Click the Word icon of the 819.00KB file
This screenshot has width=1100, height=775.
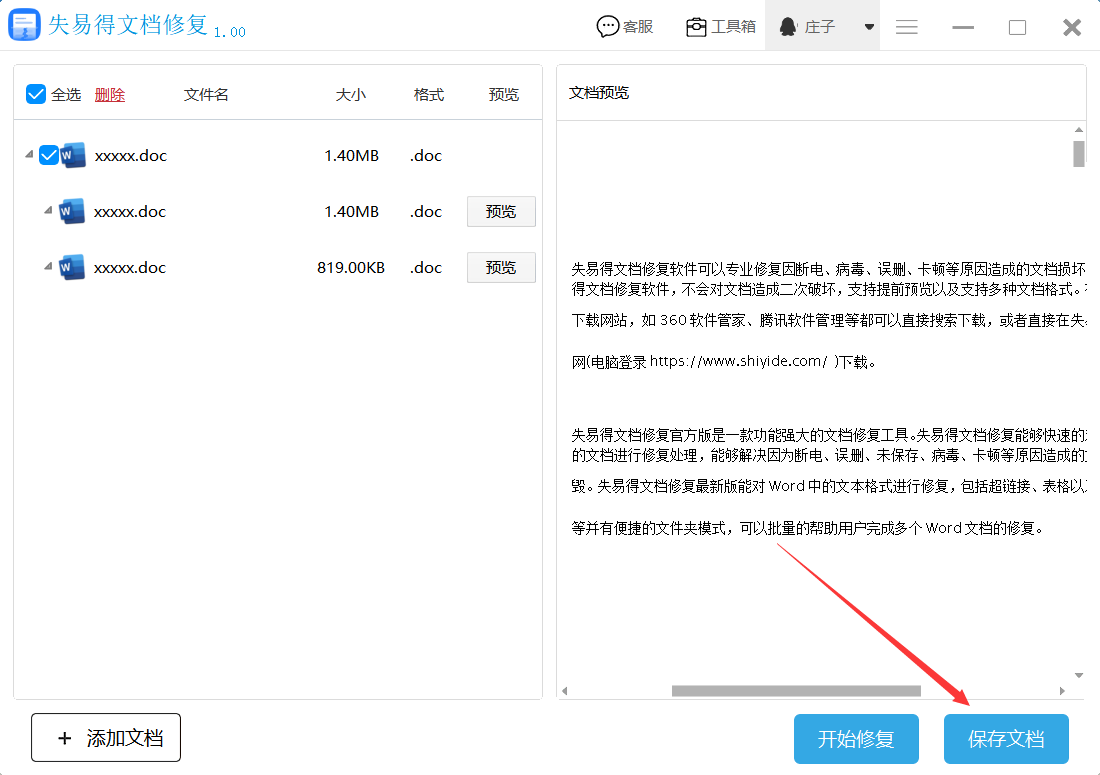click(72, 267)
